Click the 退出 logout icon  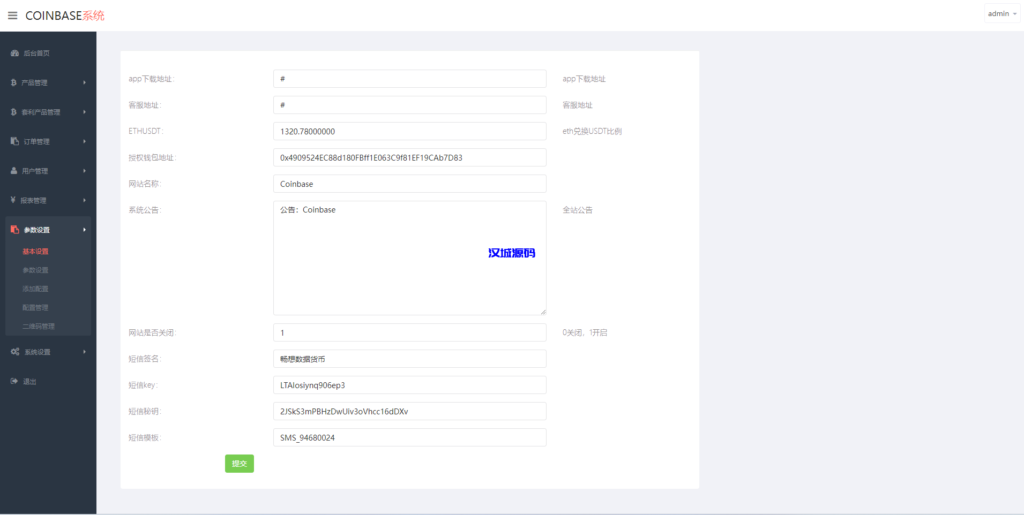pos(14,381)
